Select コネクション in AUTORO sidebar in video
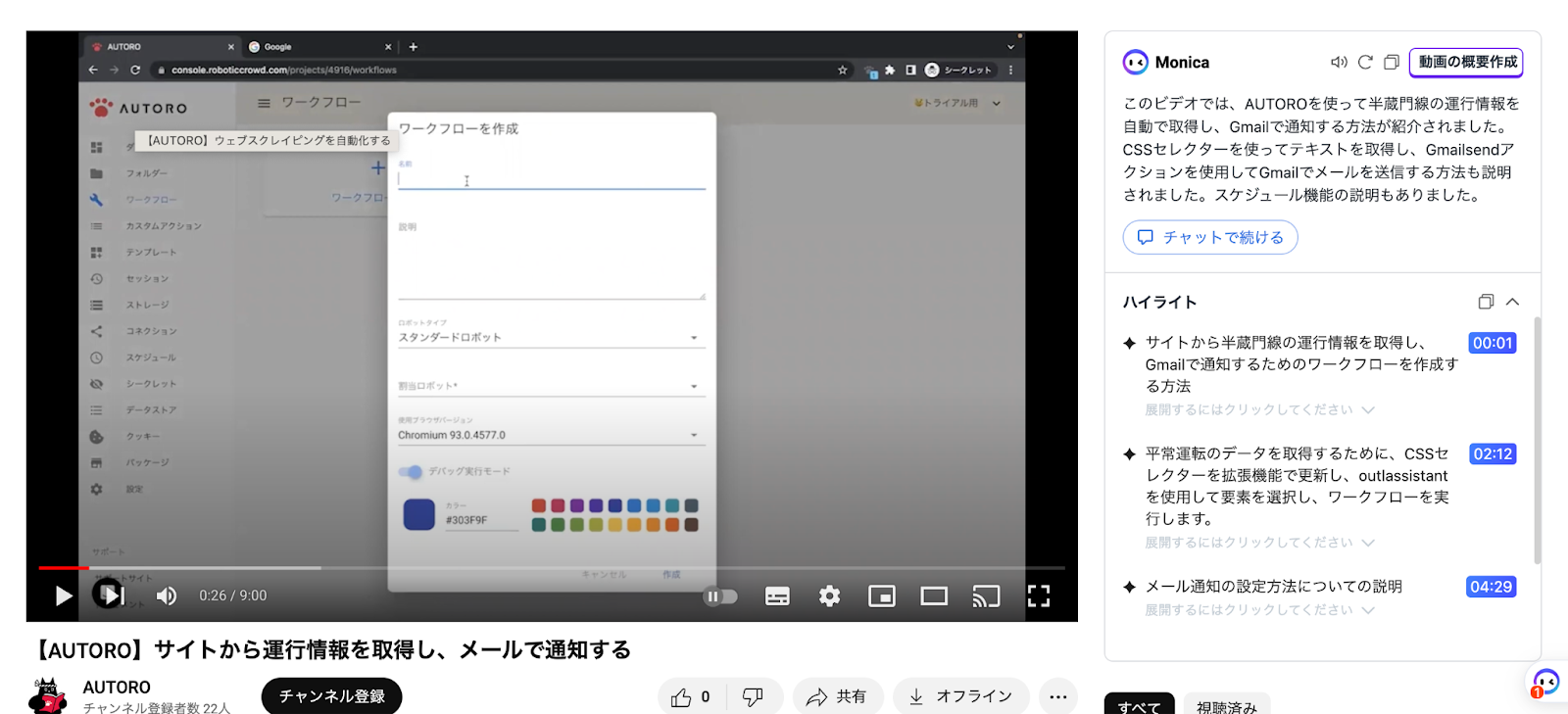Screen dimensions: 1568x714 (150, 331)
